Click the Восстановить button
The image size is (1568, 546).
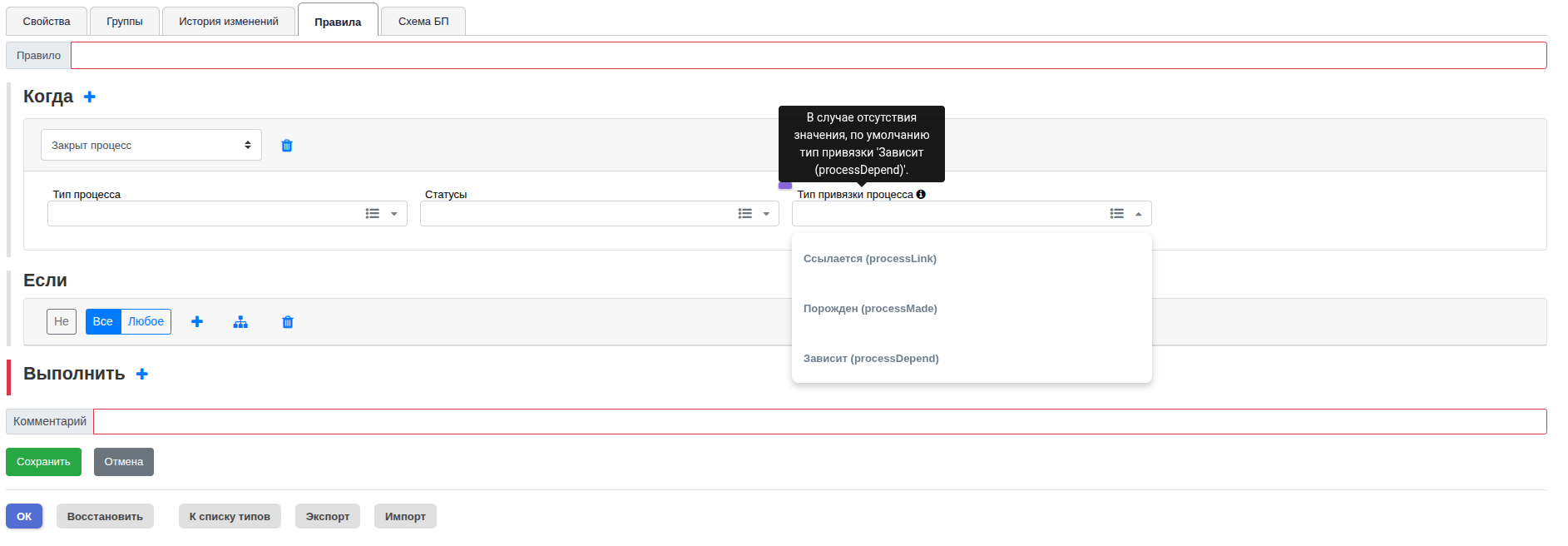click(x=105, y=516)
